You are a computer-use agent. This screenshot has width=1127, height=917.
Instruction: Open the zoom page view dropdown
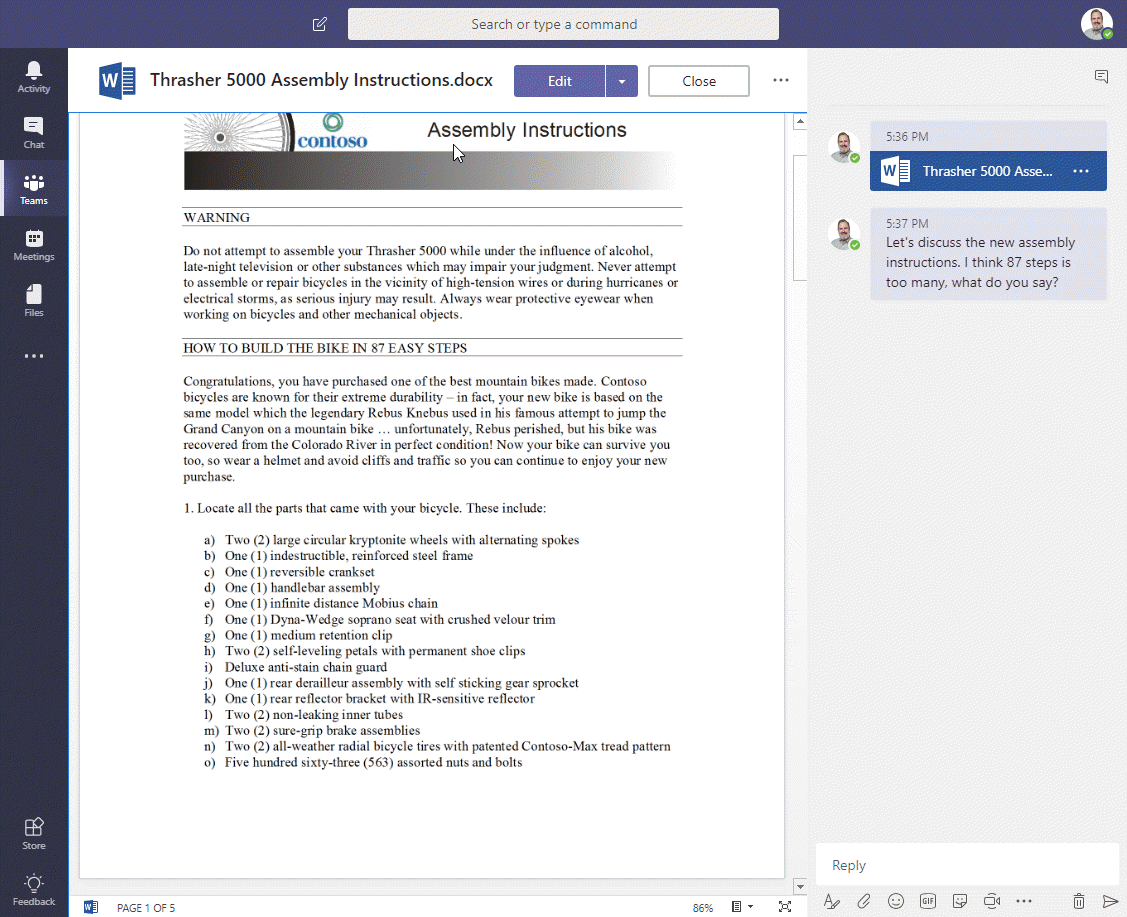click(742, 907)
